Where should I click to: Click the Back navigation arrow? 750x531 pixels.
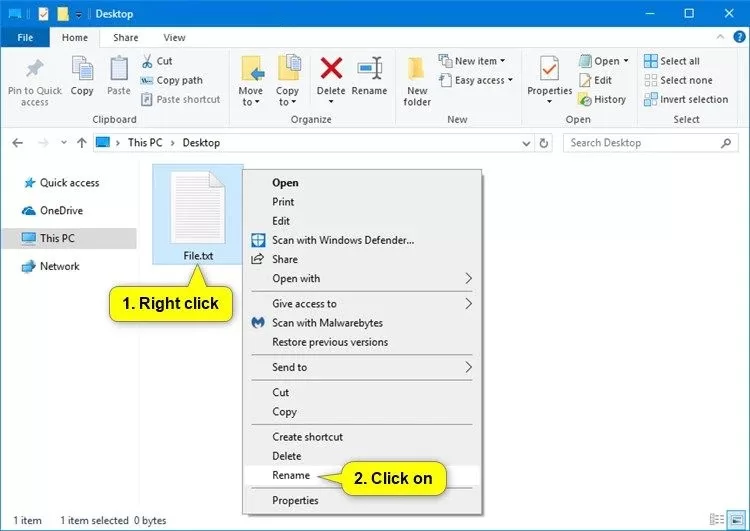[x=18, y=143]
